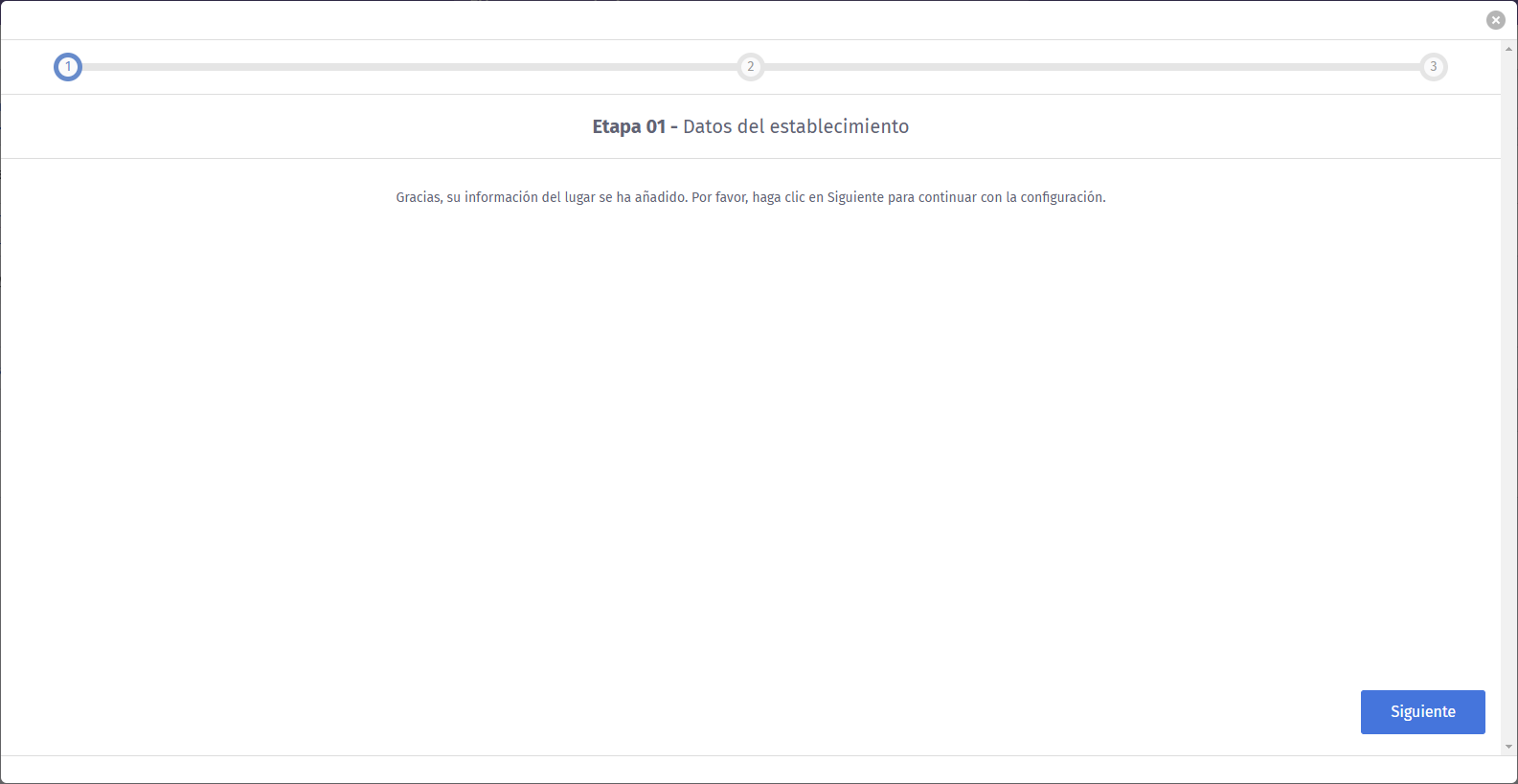Click the 'Gracias, su información del lugar' message
Screen dimensions: 1518x784
point(751,197)
